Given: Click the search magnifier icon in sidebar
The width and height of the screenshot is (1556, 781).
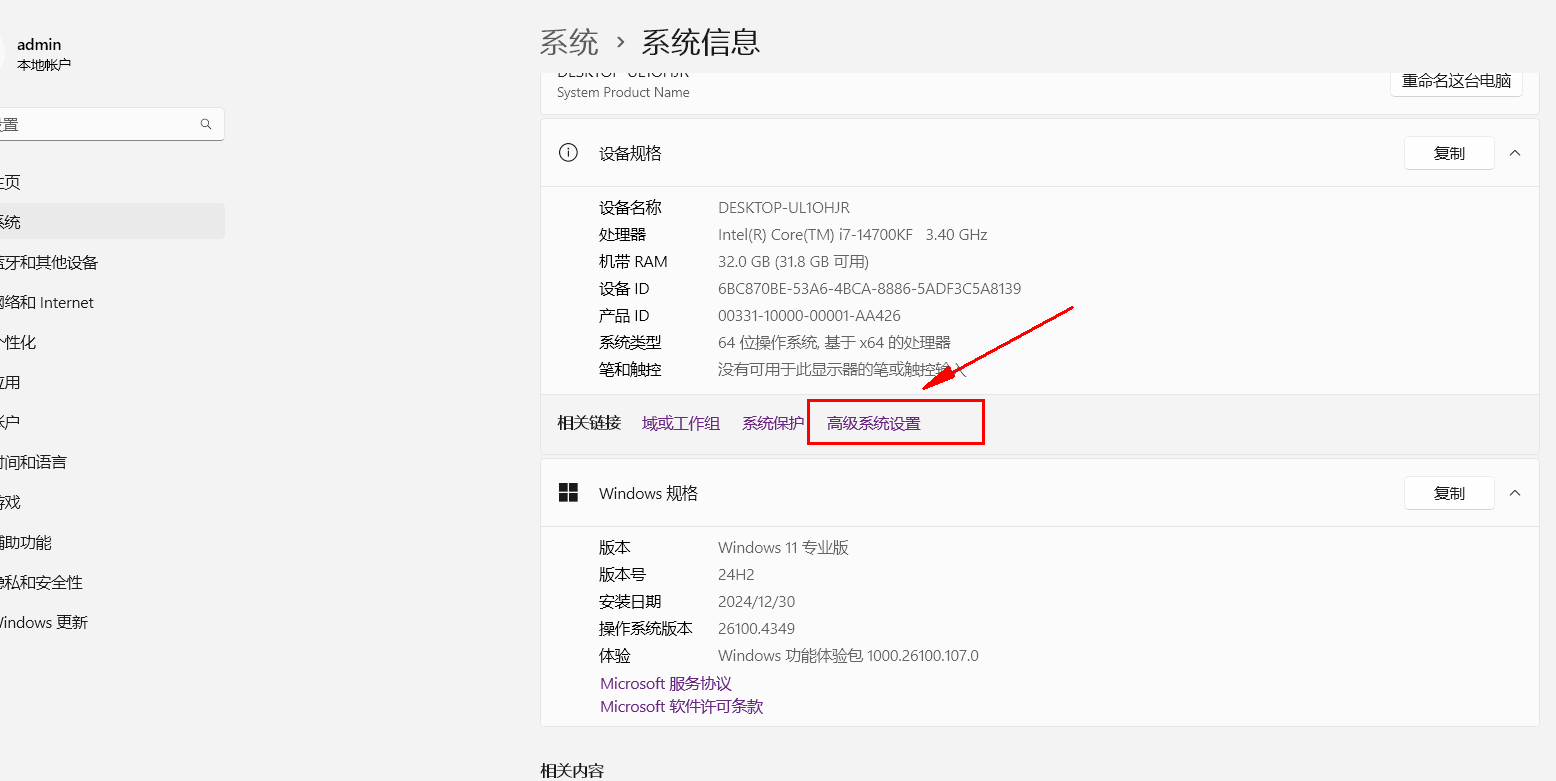Looking at the screenshot, I should coord(206,125).
